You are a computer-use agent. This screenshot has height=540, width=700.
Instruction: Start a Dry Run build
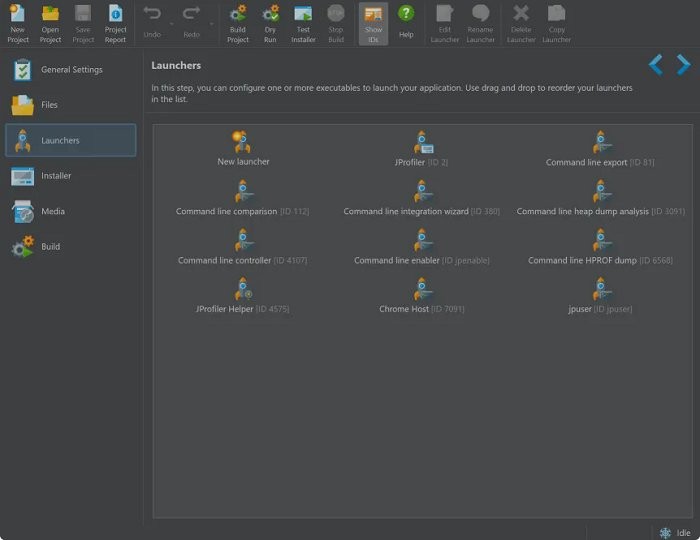(x=271, y=22)
